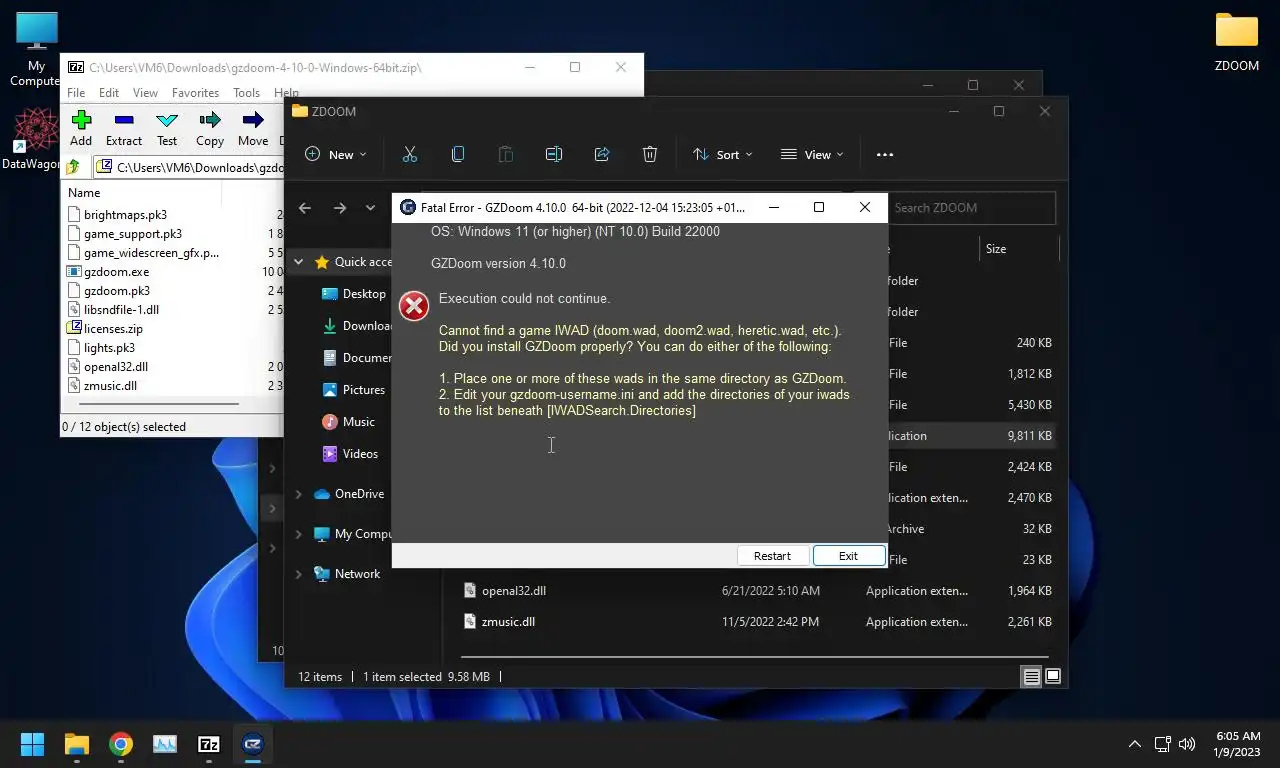The height and width of the screenshot is (768, 1280).
Task: Click the Rename icon in ZDOOM Explorer toolbar
Action: pos(553,154)
